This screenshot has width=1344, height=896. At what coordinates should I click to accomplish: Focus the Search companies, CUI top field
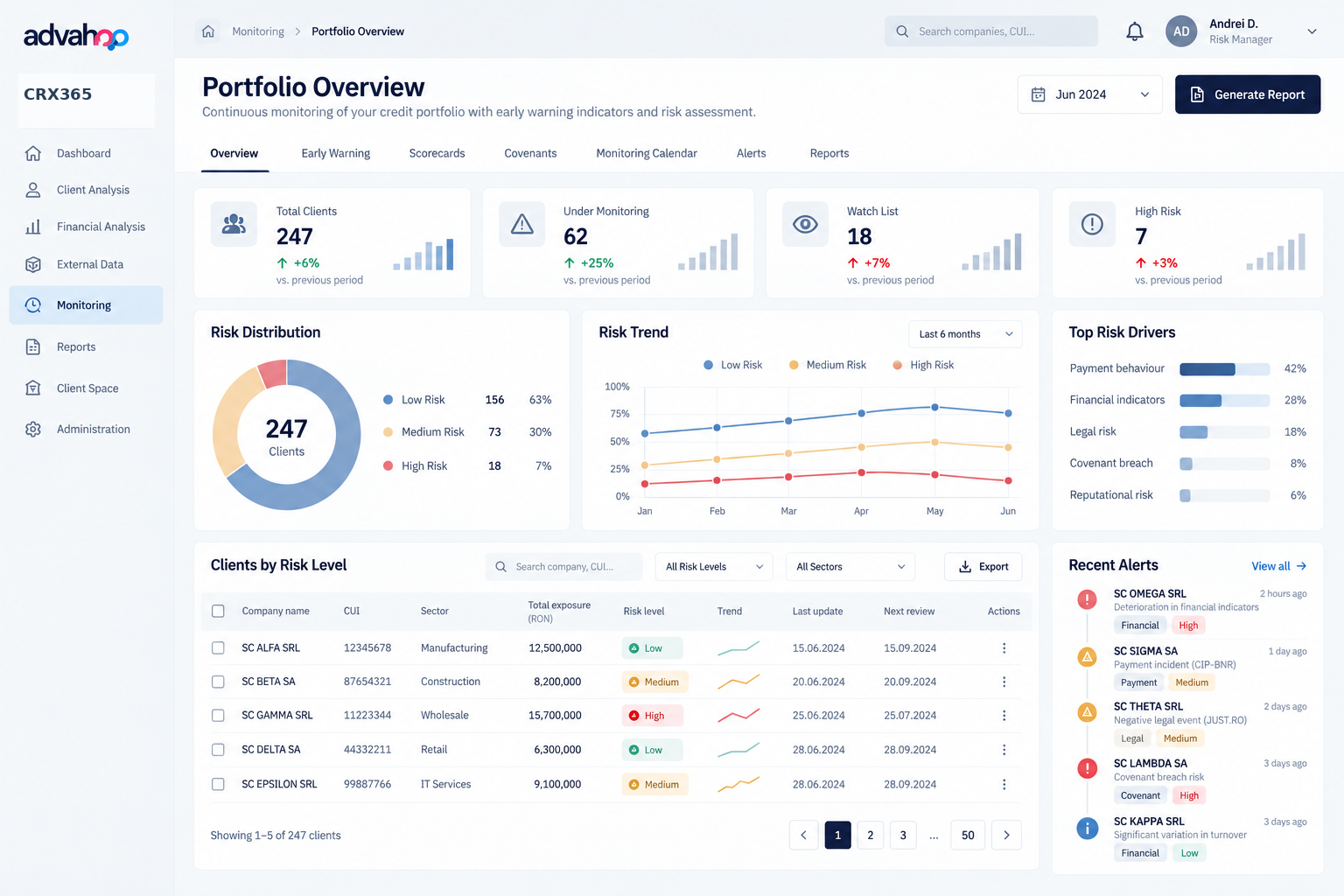tap(991, 31)
